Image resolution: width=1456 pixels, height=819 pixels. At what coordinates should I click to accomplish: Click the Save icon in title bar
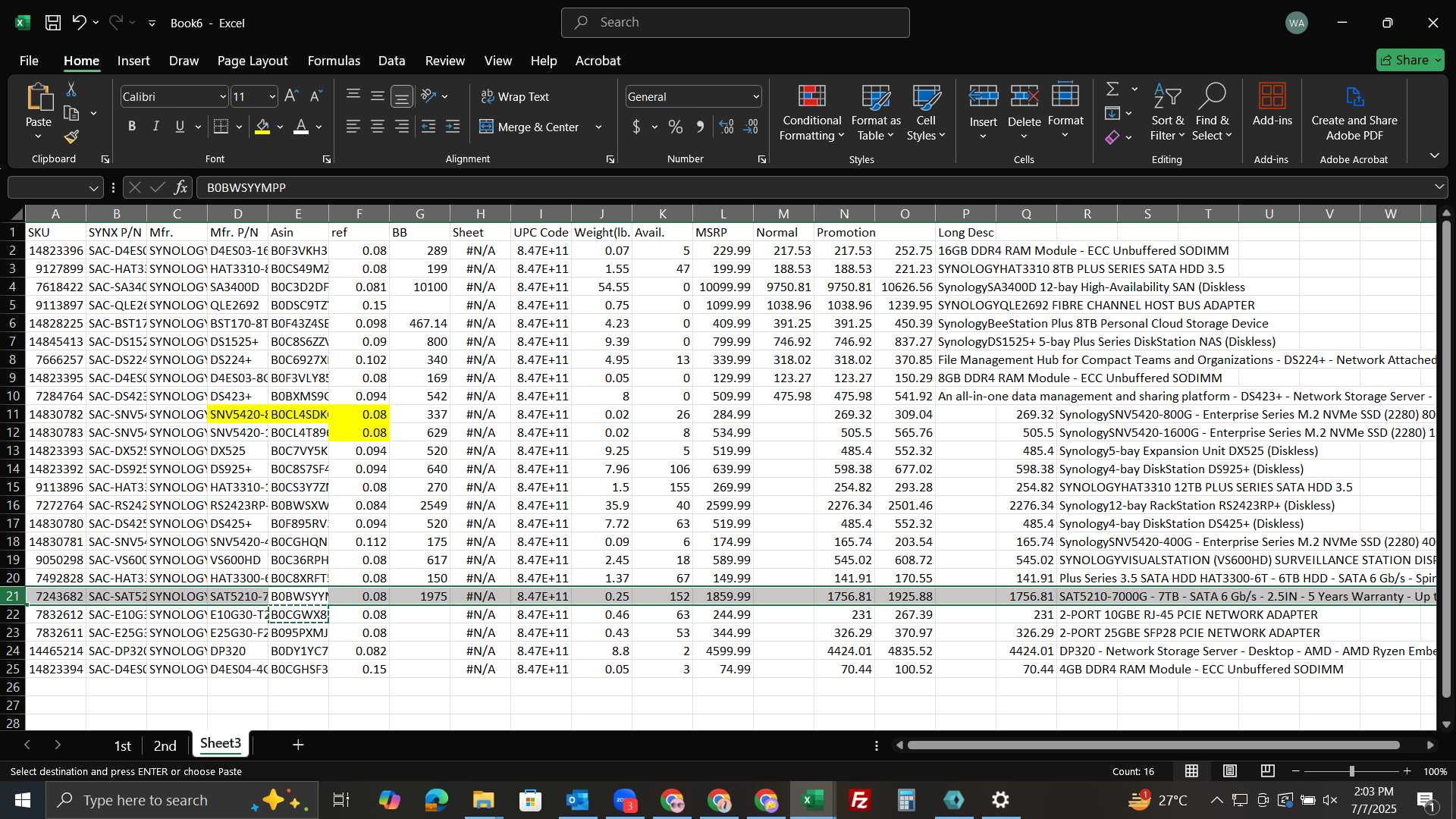pyautogui.click(x=53, y=23)
